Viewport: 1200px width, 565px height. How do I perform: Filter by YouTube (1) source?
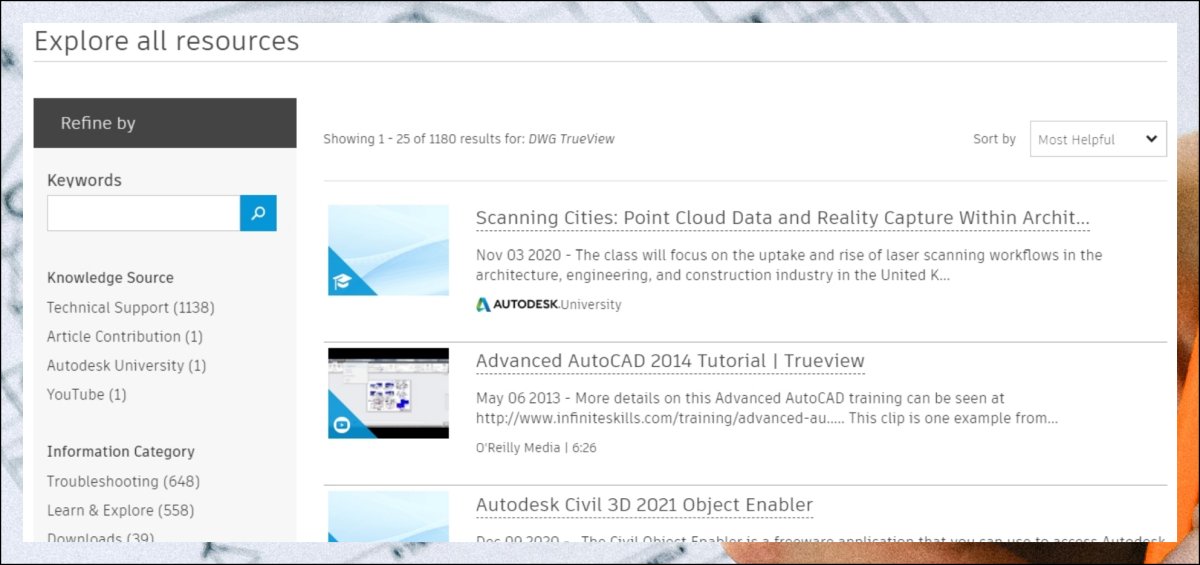pos(87,395)
